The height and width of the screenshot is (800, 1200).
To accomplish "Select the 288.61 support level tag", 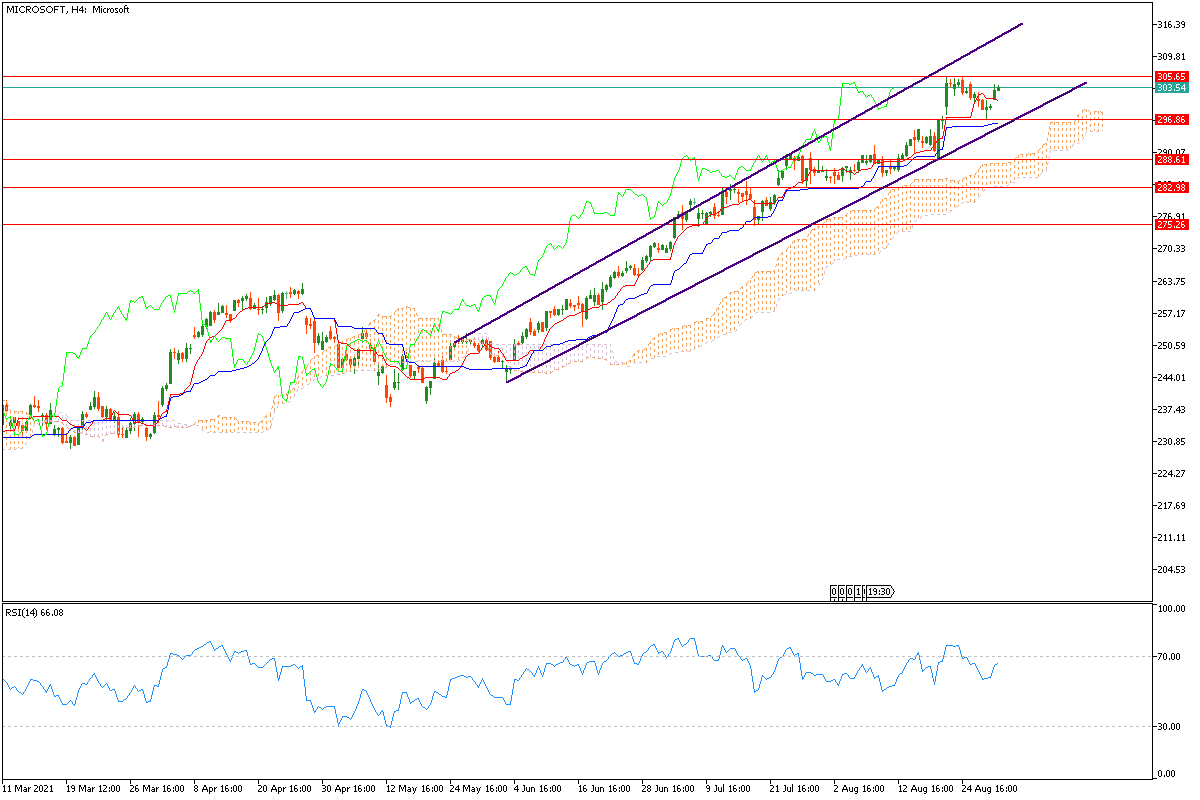I will [x=1171, y=159].
